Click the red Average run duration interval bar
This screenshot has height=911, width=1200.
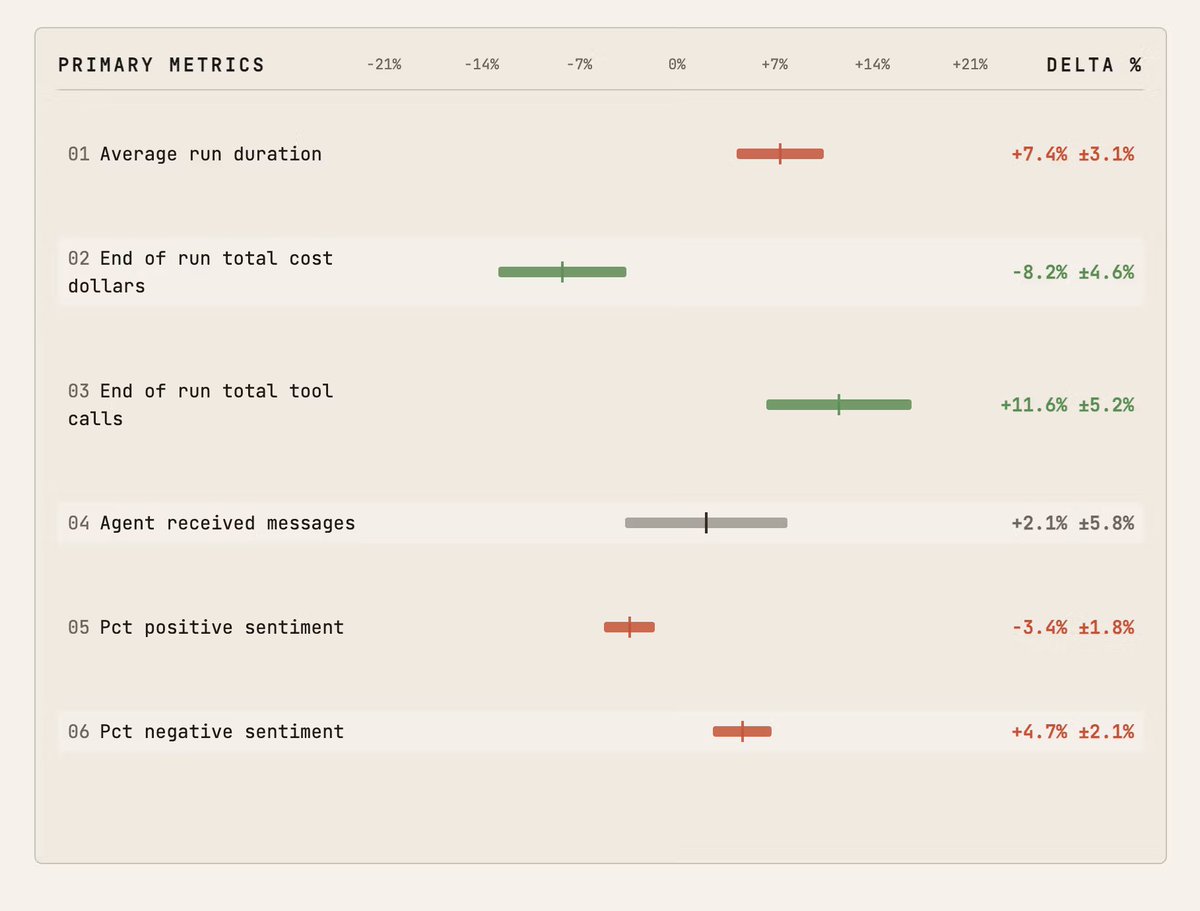point(780,154)
